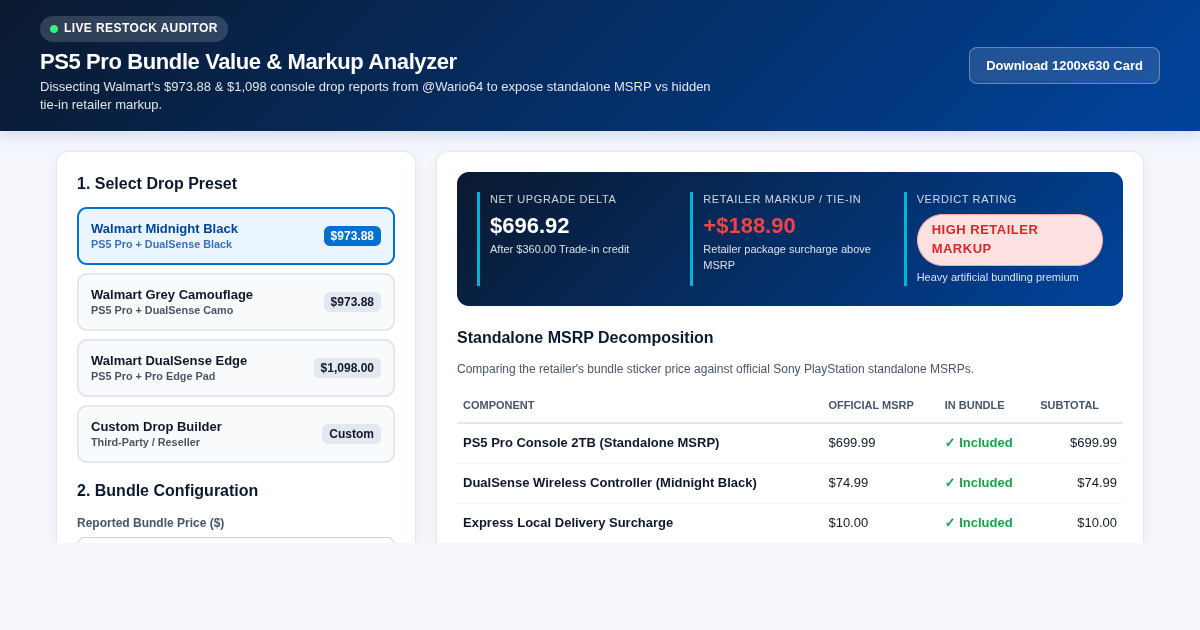The width and height of the screenshot is (1200, 630).
Task: Click the High Retailer Markup verdict pill
Action: (1009, 239)
